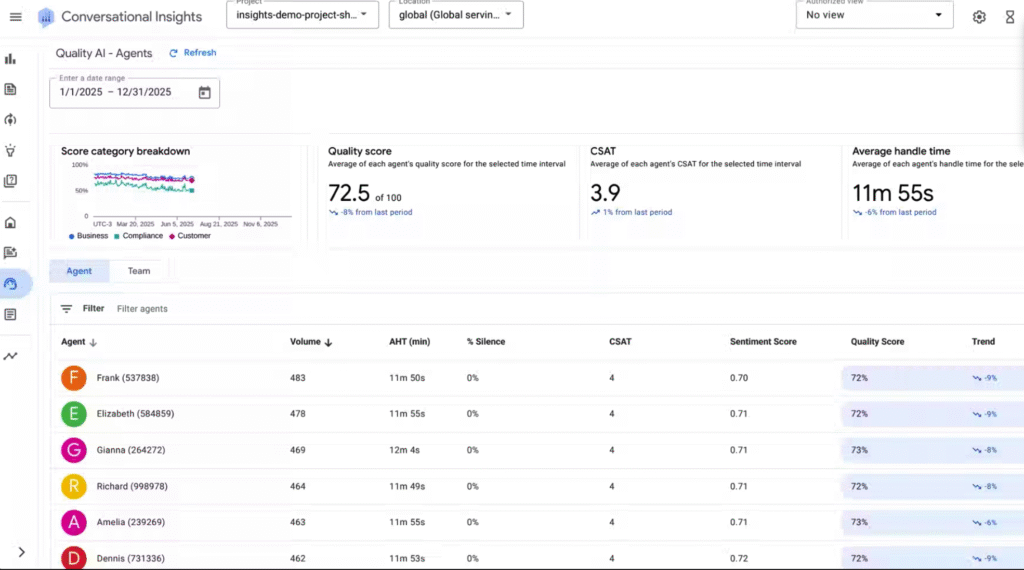This screenshot has height=570, width=1024.
Task: Open the circular arrow sidebar icon below the conversations icon
Action: (x=10, y=119)
